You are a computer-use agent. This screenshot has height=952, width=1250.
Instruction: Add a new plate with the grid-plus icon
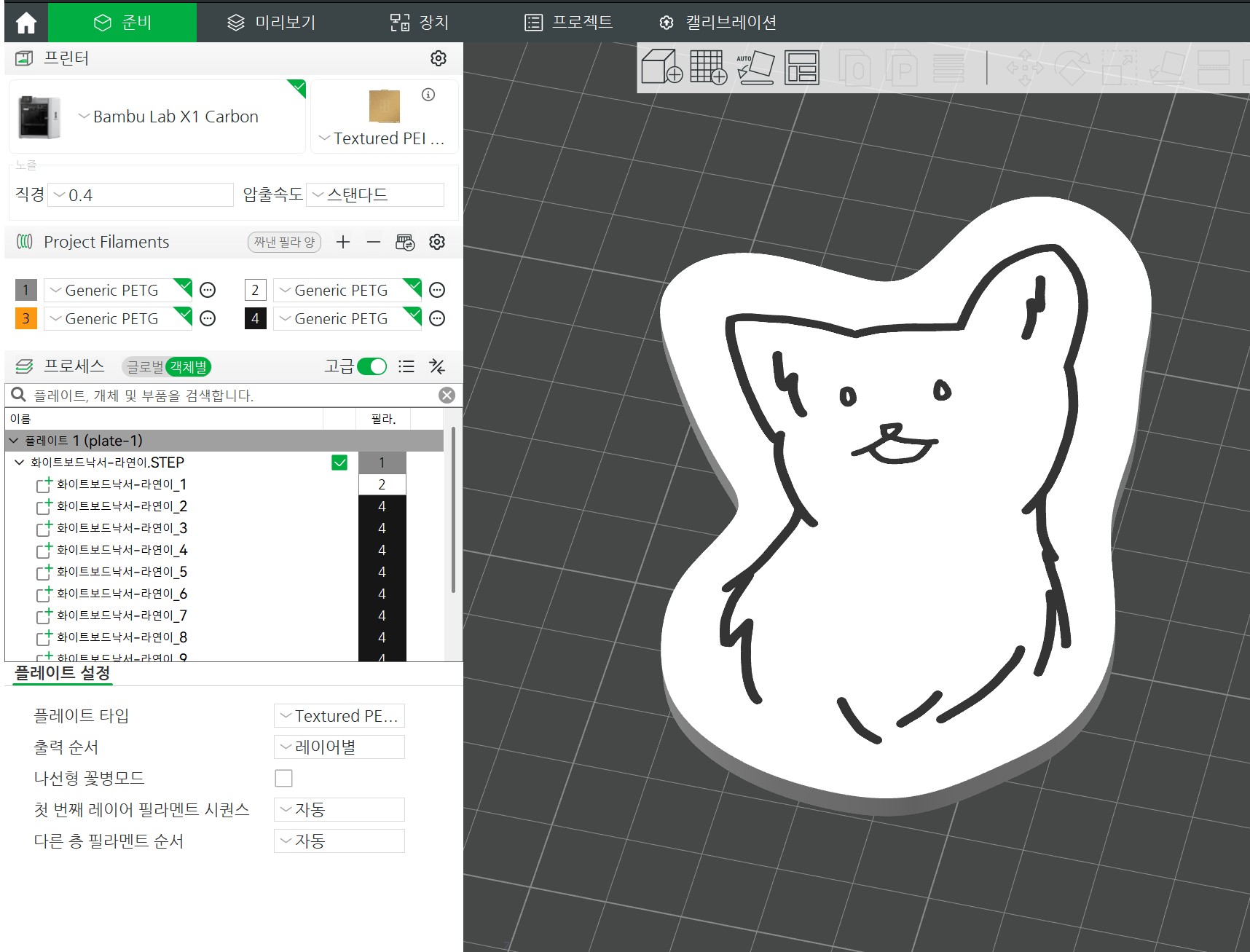click(708, 67)
